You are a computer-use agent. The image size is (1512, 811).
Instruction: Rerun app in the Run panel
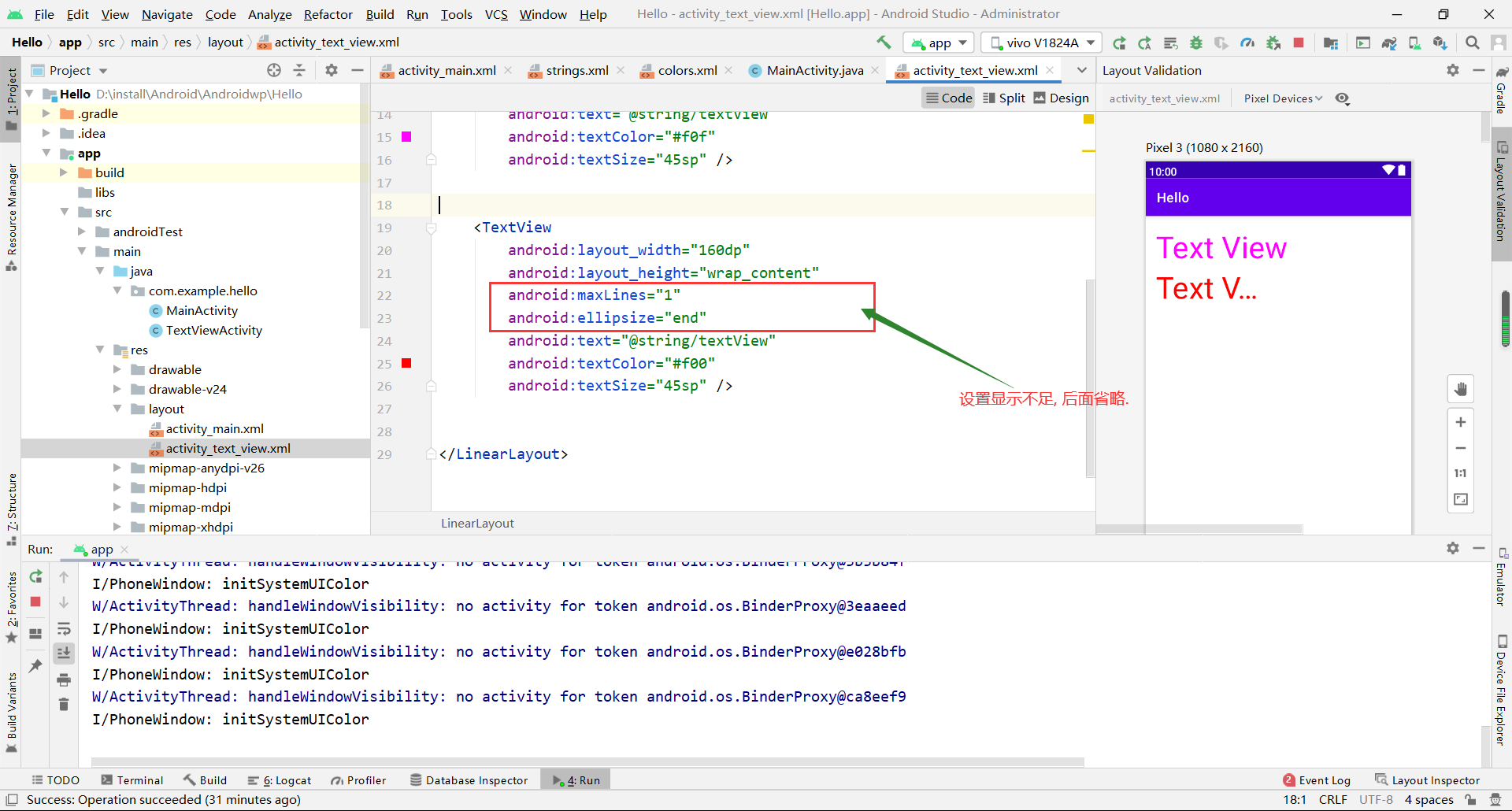click(35, 576)
